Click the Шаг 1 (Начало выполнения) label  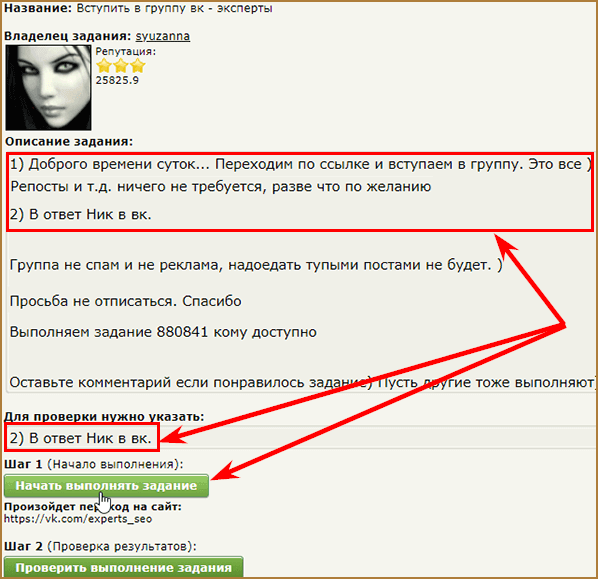pyautogui.click(x=94, y=464)
